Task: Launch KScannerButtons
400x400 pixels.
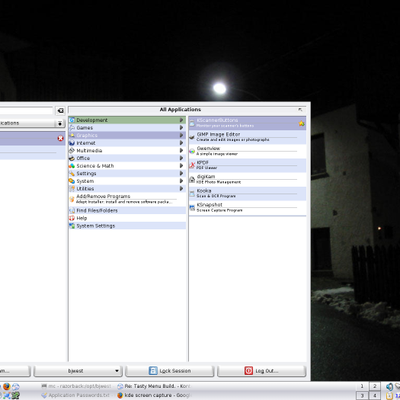Action: click(x=247, y=123)
